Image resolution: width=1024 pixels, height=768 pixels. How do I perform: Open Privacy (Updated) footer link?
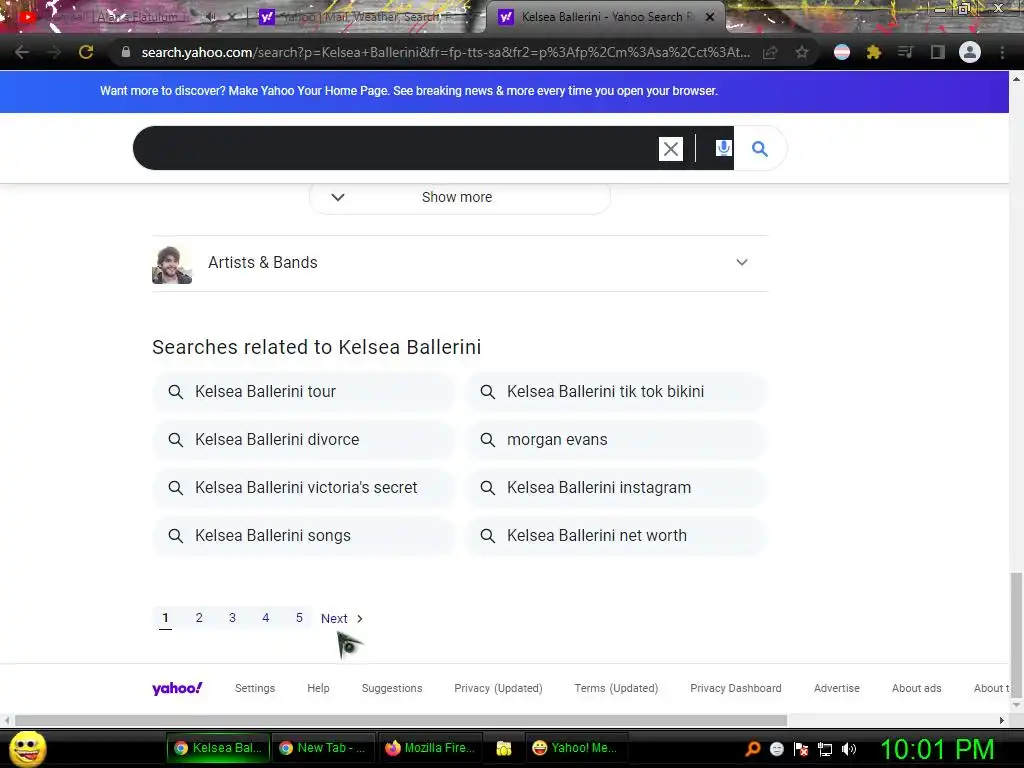498,688
